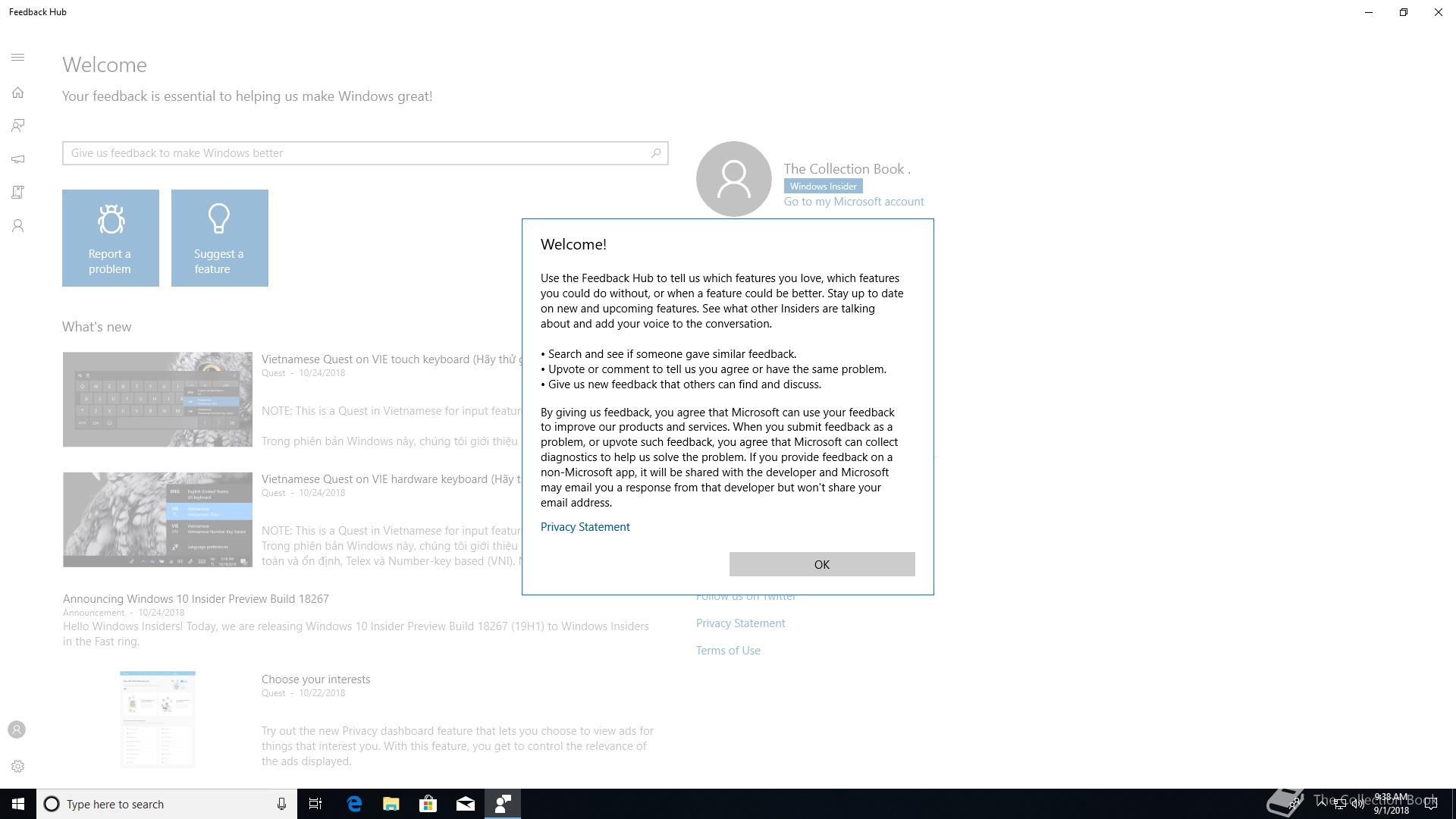Restore down the Feedback Hub window
This screenshot has height=819, width=1456.
click(x=1404, y=12)
